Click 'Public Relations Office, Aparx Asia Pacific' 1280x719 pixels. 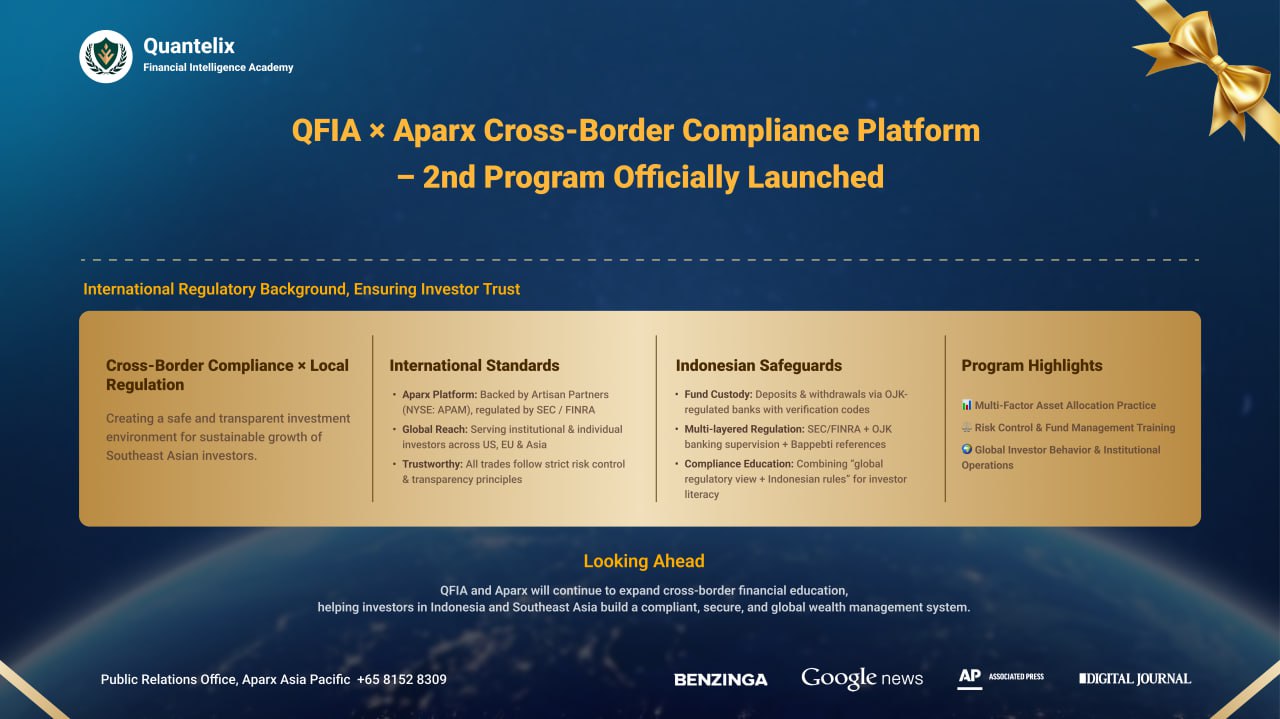(x=225, y=680)
